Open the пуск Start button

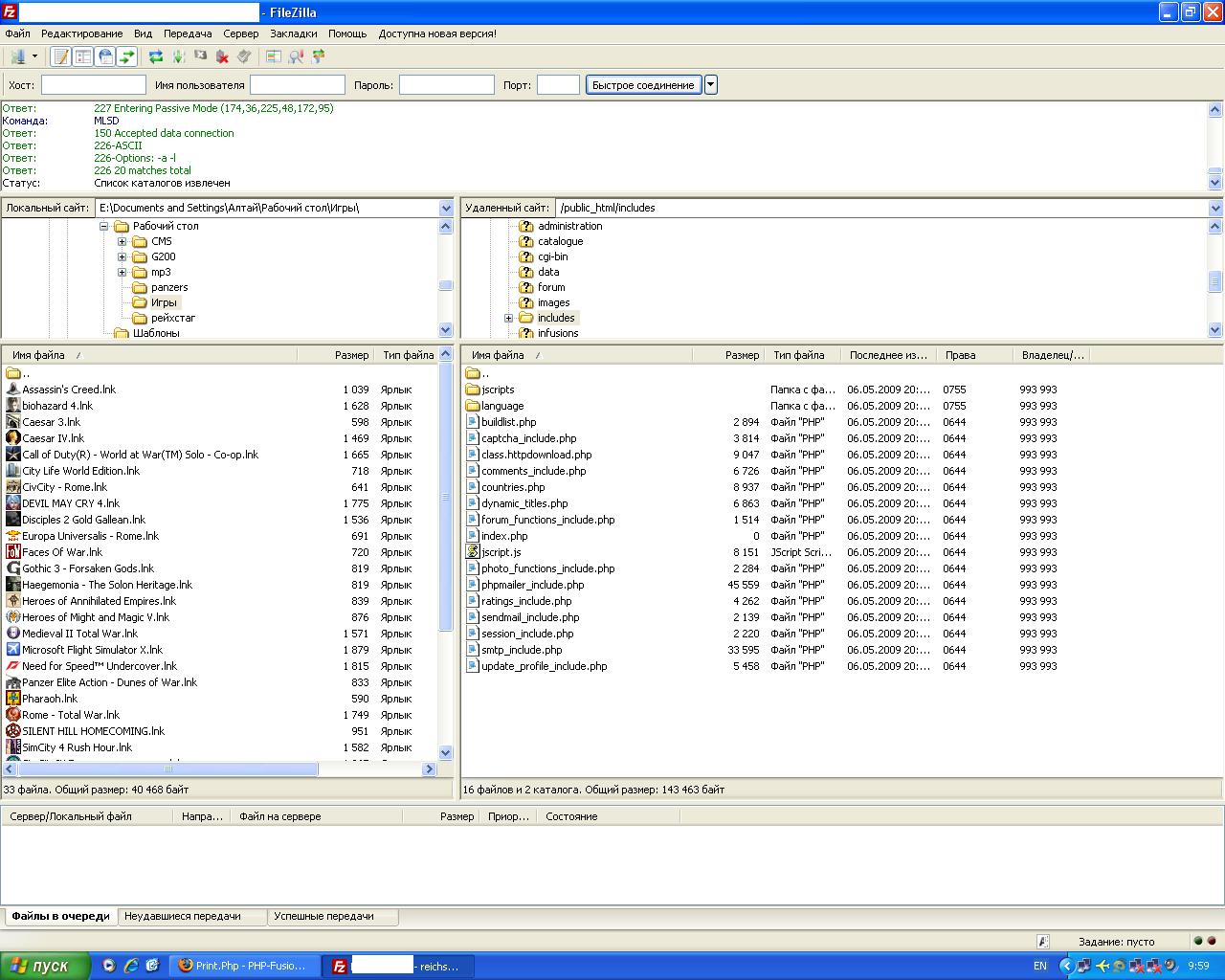point(45,966)
